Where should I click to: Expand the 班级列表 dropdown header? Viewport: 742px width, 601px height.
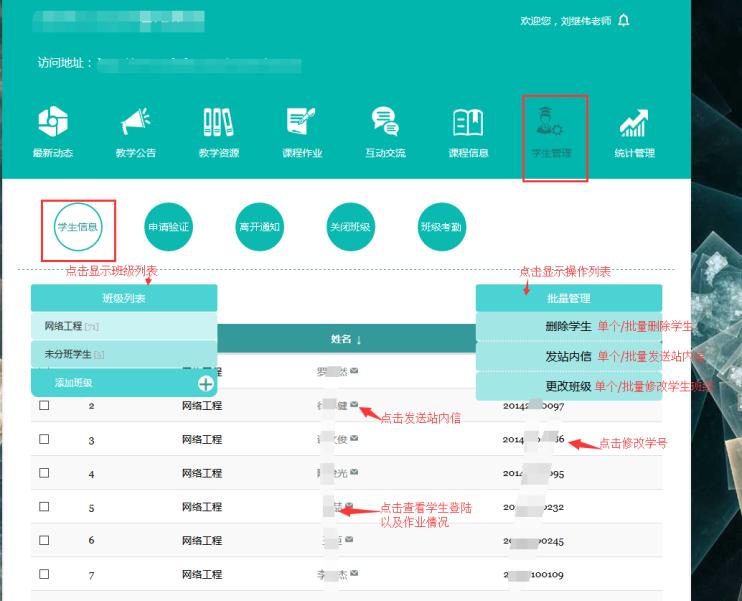tap(124, 298)
